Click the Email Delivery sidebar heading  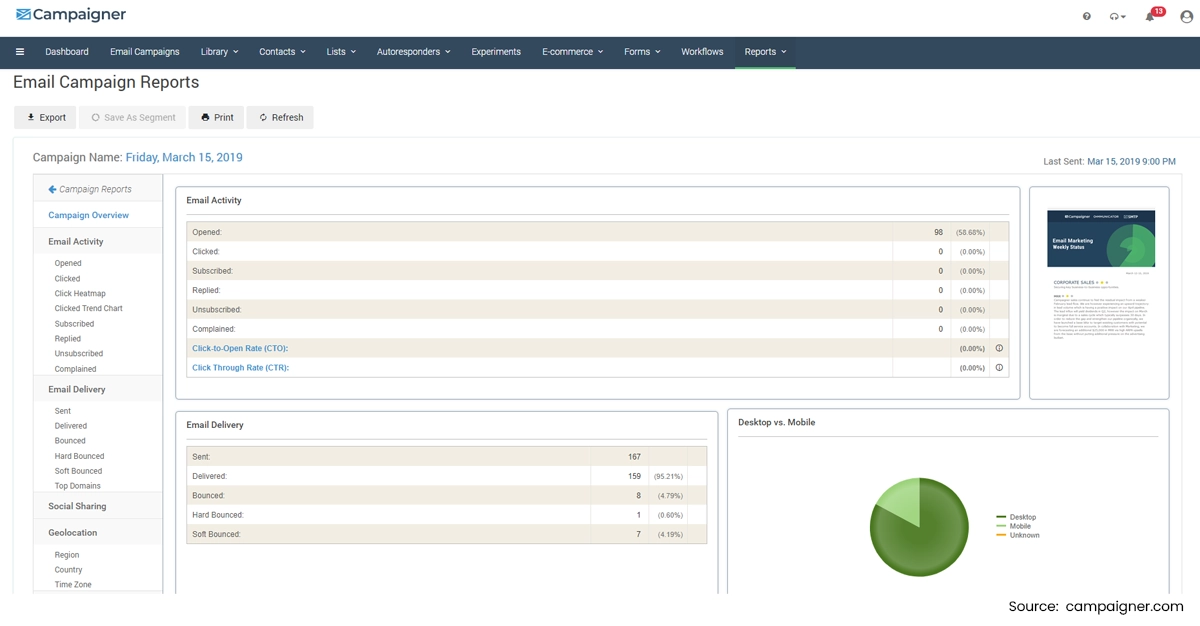[x=77, y=389]
